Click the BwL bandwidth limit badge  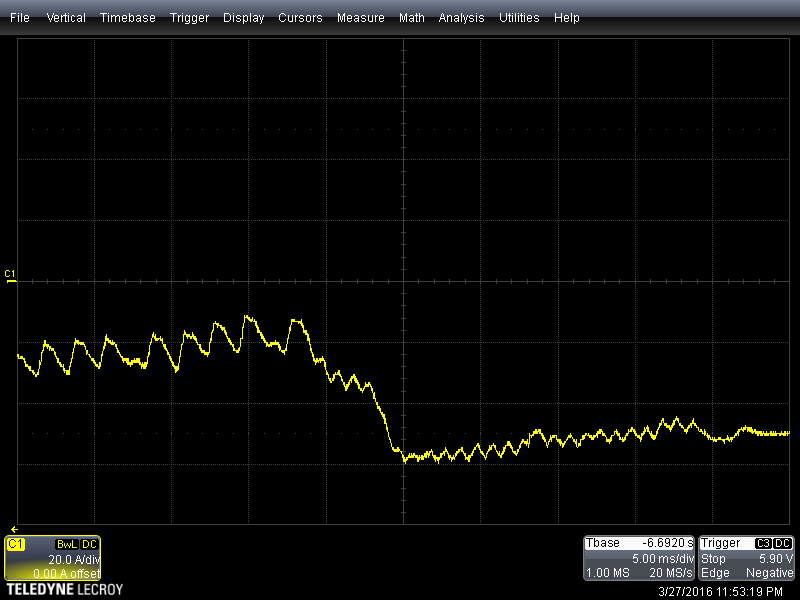tap(67, 544)
